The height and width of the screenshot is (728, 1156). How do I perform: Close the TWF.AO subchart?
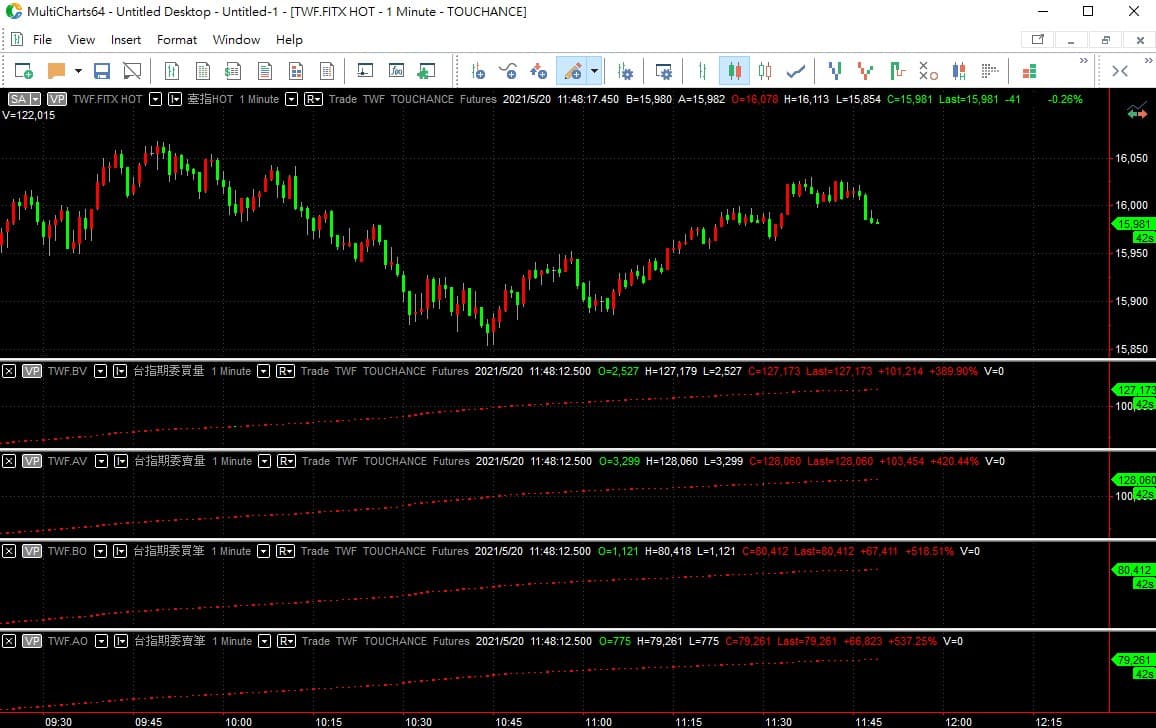point(9,641)
